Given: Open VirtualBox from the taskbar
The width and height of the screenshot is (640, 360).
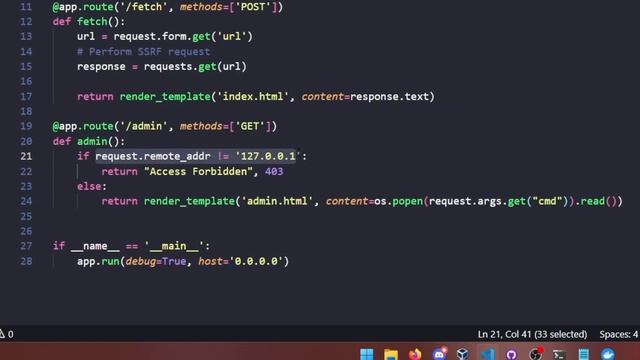Looking at the screenshot, I should (462, 354).
